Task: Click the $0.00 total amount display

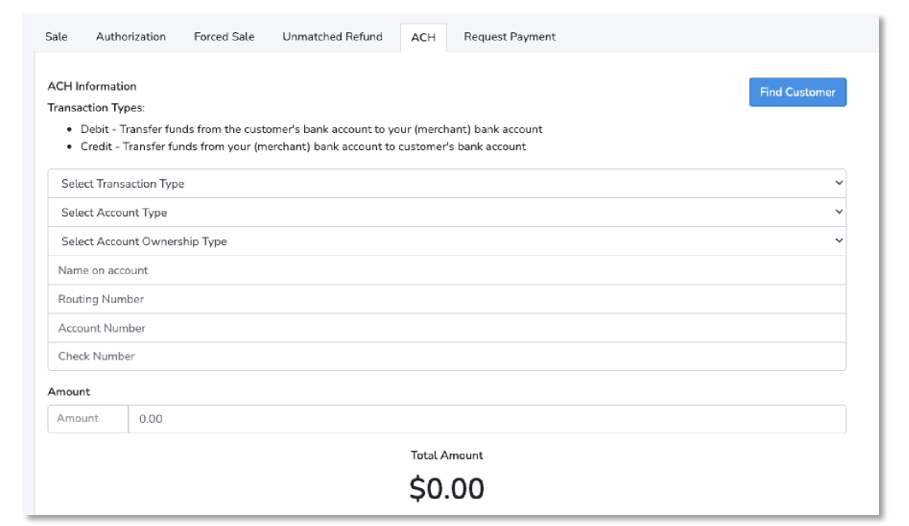Action: (446, 488)
